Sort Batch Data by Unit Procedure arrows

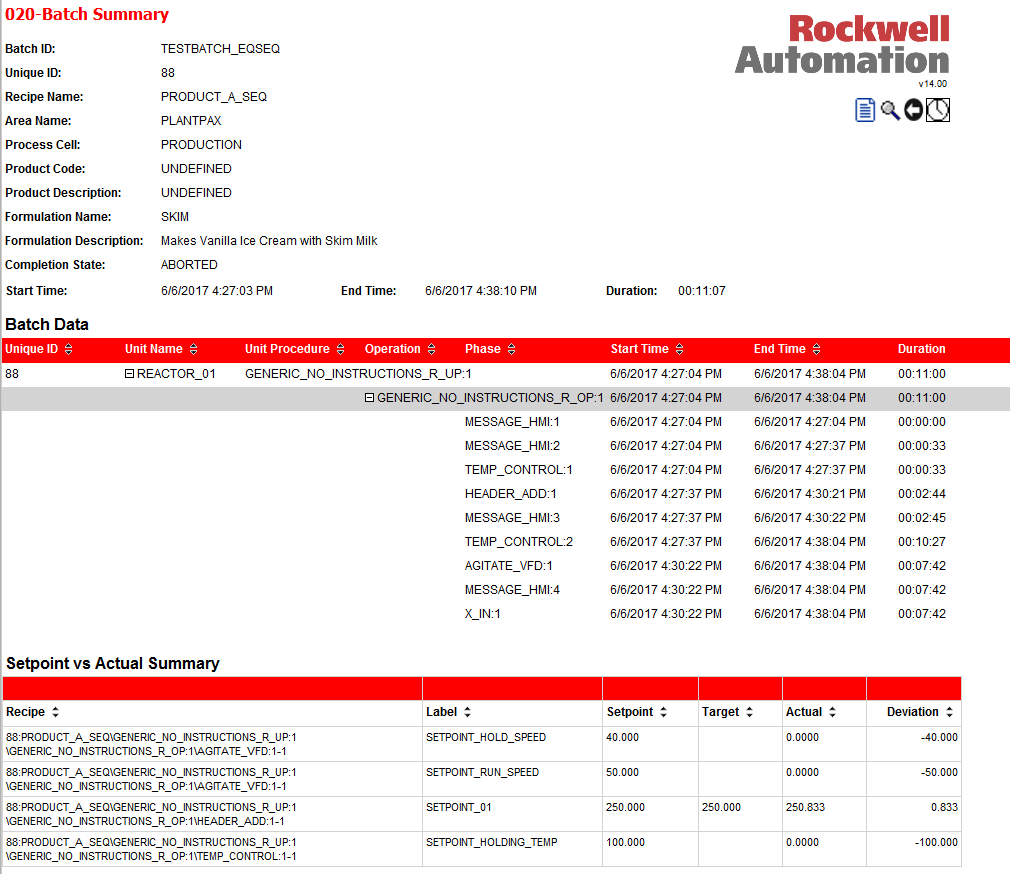[x=340, y=349]
